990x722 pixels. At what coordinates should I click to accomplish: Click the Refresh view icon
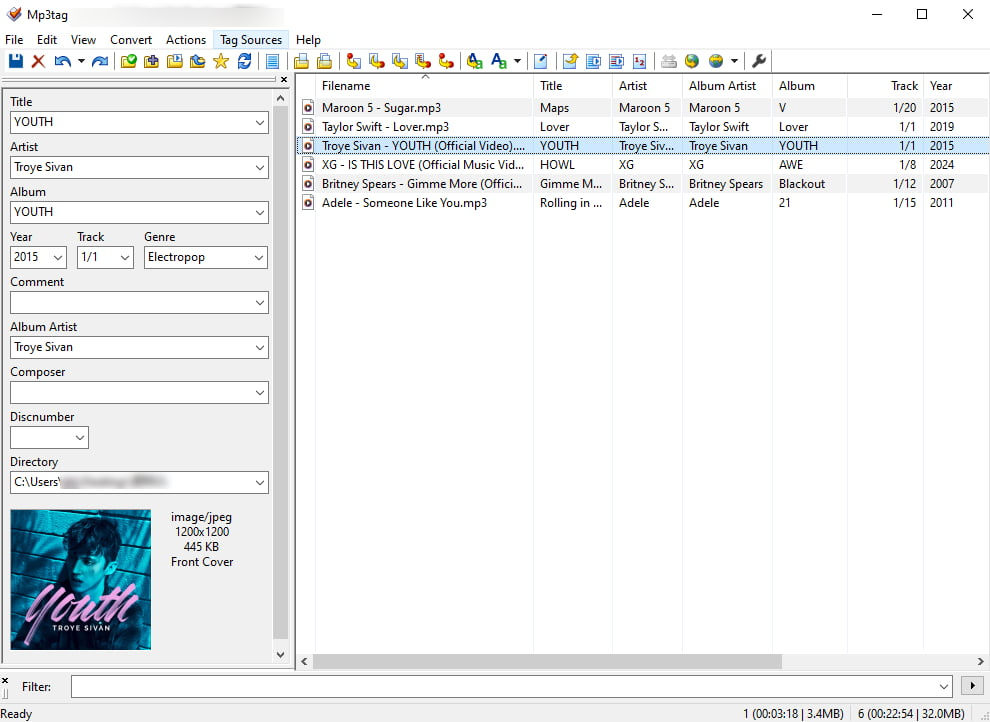click(x=245, y=62)
